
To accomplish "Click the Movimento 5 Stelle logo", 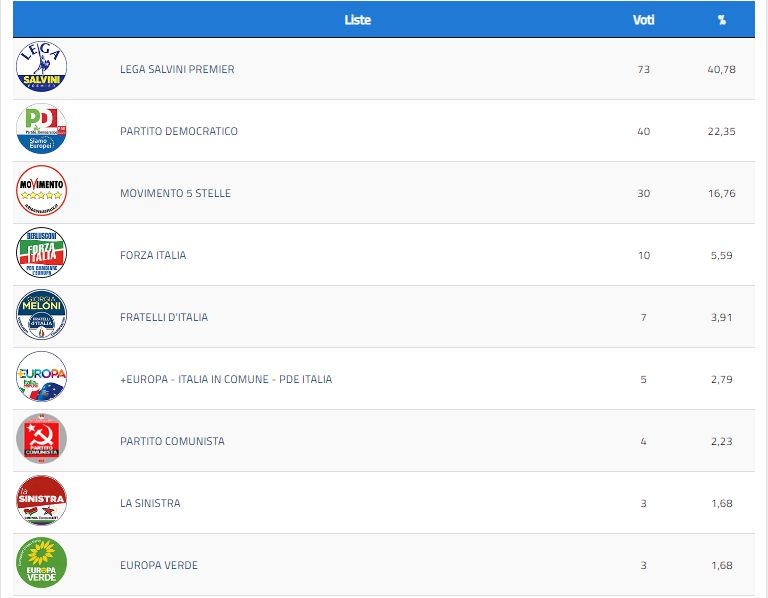I will (x=42, y=192).
